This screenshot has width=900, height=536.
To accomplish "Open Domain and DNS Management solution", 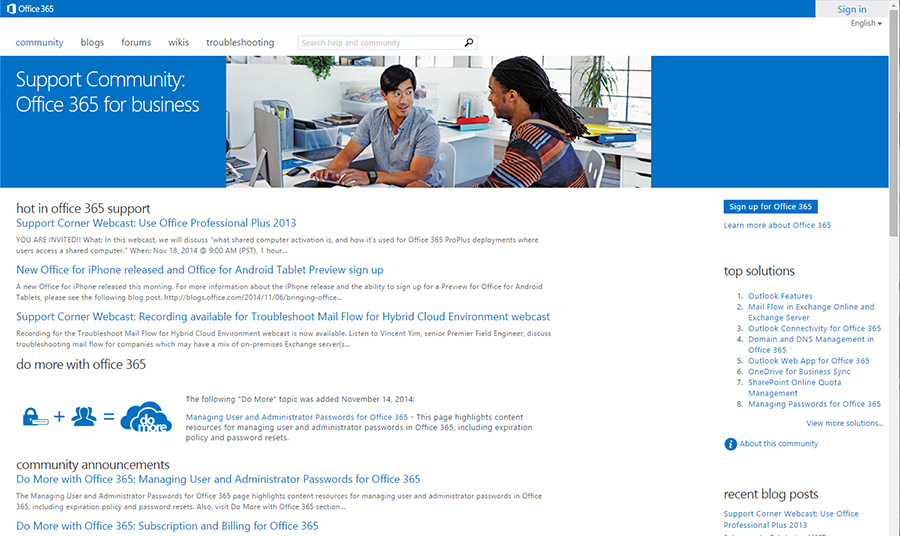I will [x=811, y=344].
